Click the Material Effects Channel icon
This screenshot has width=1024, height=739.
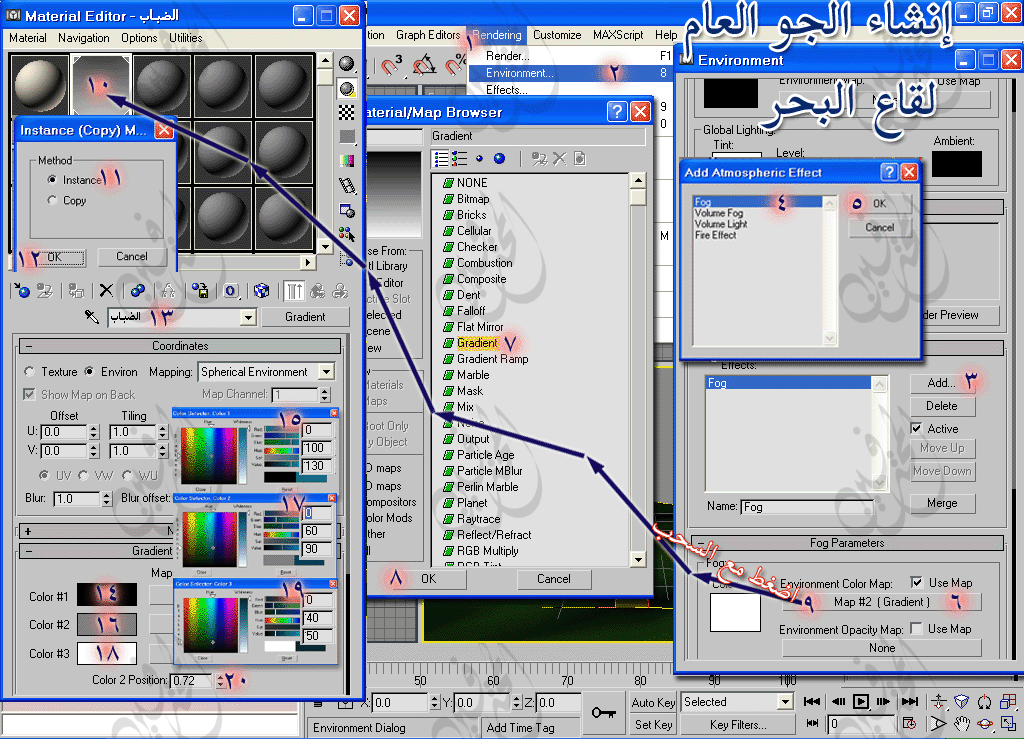click(x=231, y=291)
